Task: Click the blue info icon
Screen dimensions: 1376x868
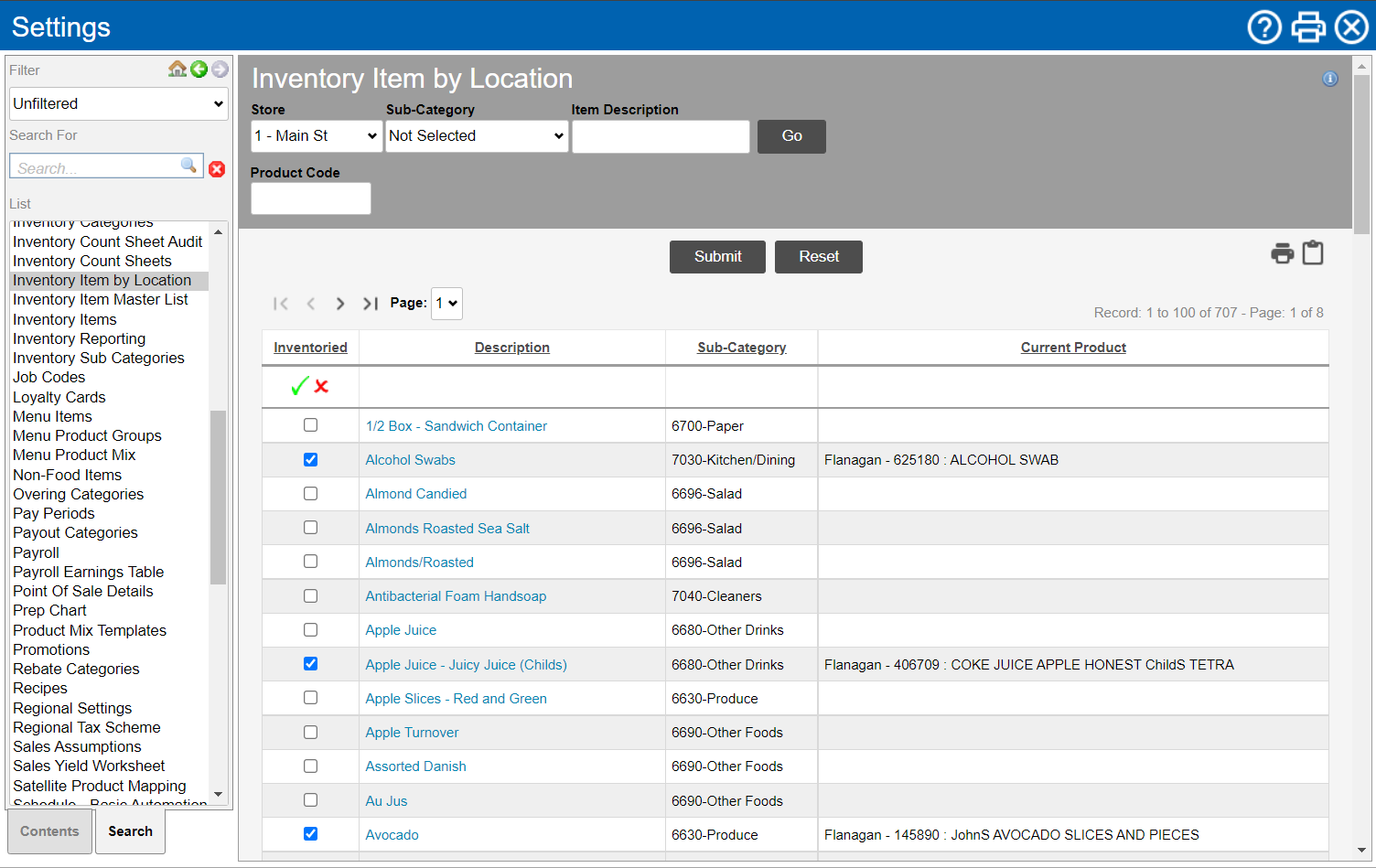Action: (1330, 80)
